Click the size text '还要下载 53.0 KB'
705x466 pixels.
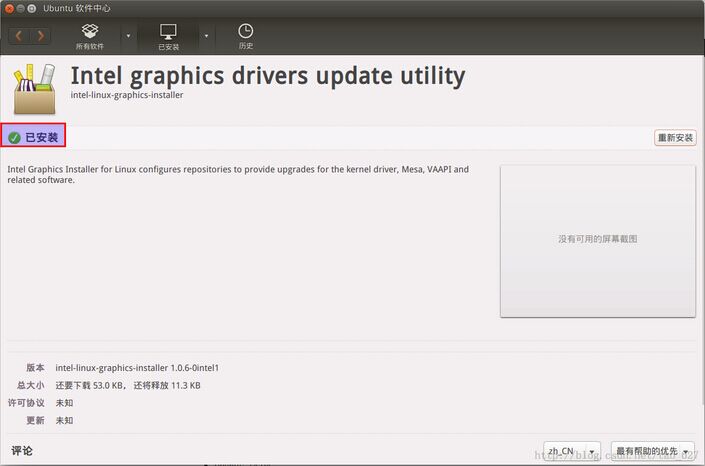[89, 385]
